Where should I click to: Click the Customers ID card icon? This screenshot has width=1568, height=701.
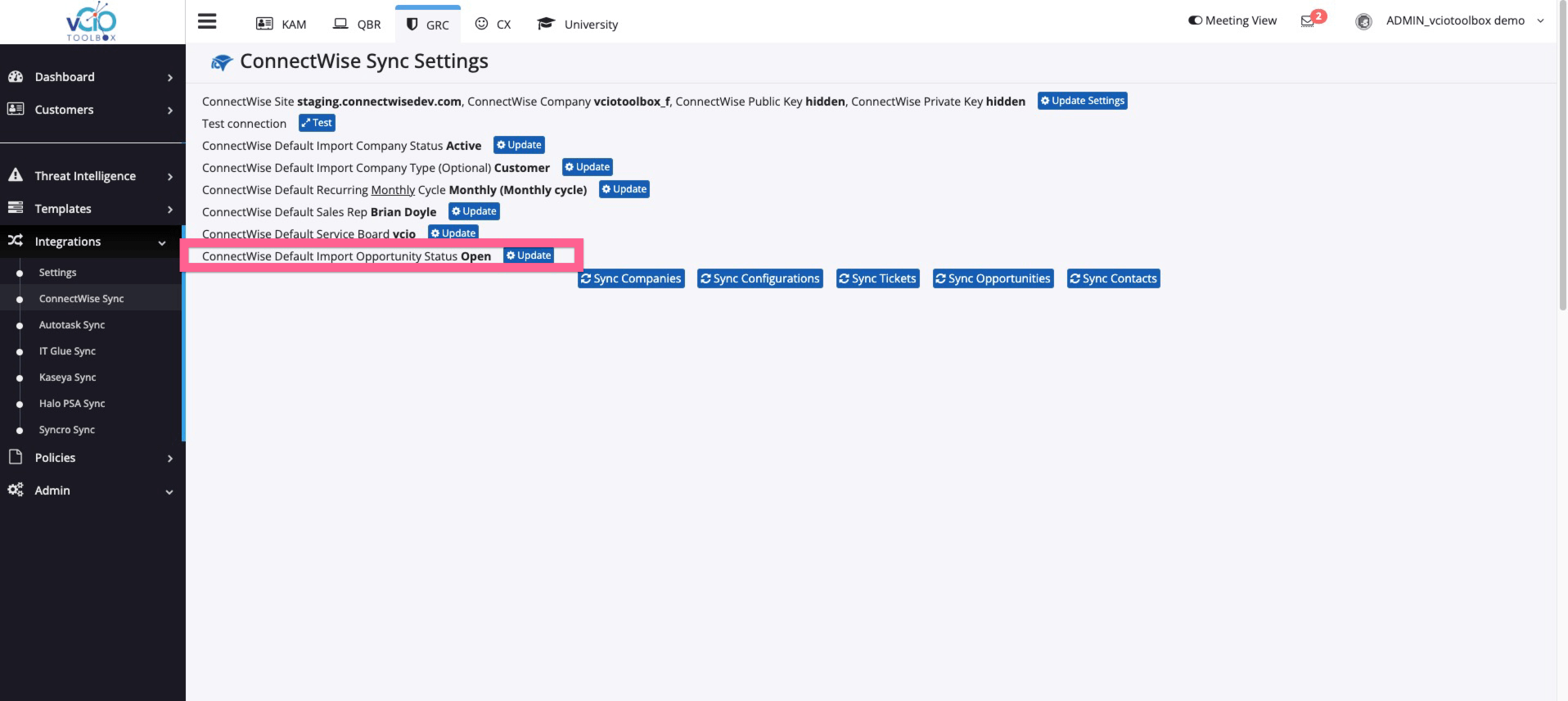pyautogui.click(x=16, y=109)
